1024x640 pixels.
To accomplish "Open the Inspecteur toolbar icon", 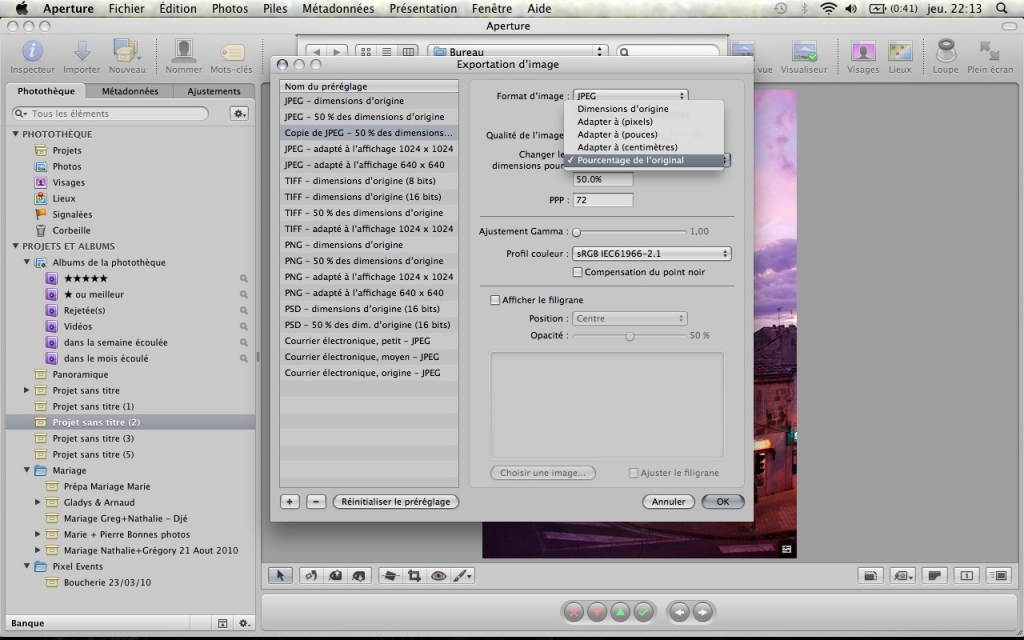I will pyautogui.click(x=32, y=51).
